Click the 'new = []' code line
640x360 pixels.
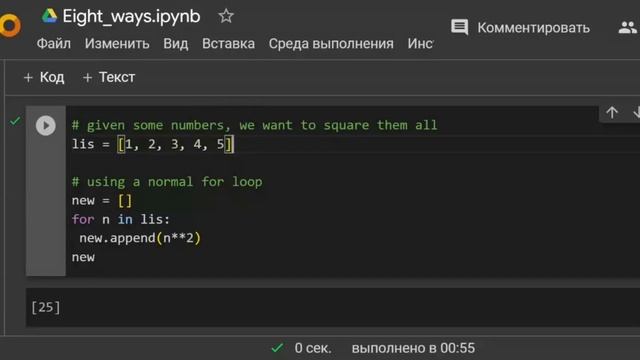coord(102,200)
